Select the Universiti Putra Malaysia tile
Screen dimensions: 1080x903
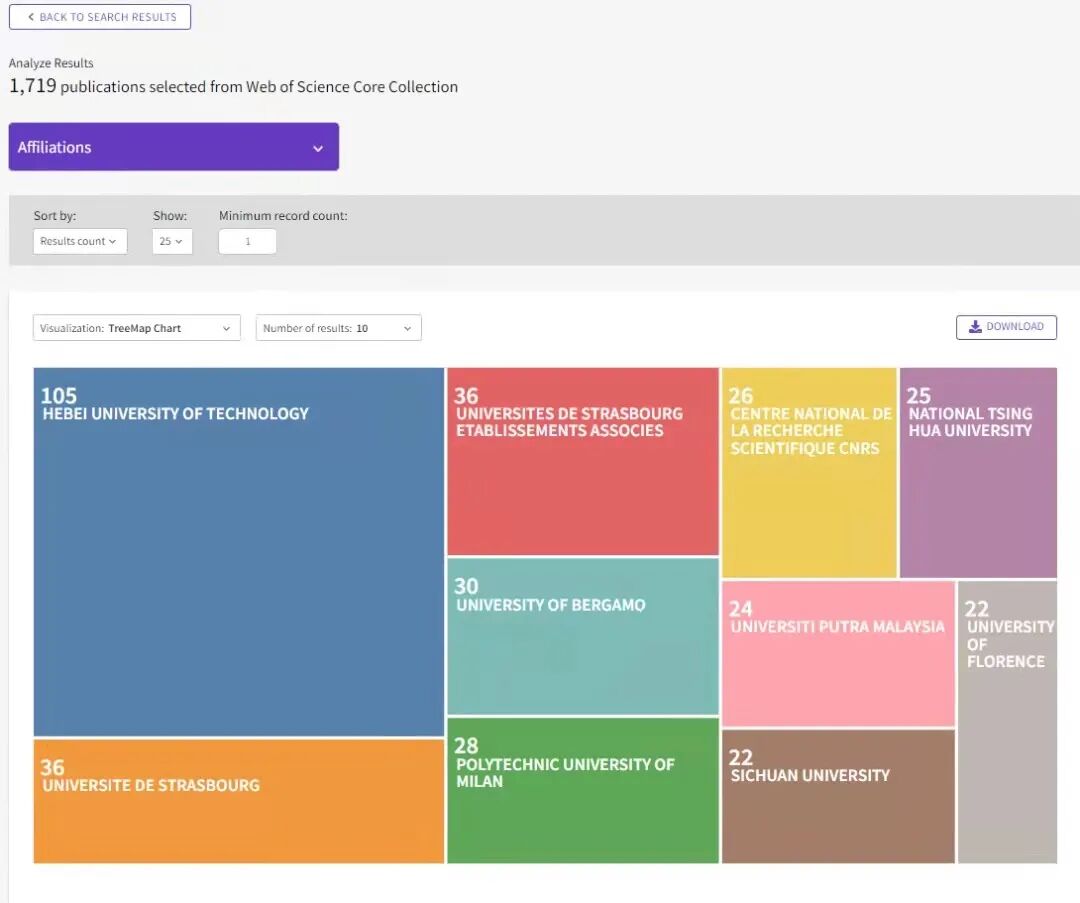tap(838, 654)
